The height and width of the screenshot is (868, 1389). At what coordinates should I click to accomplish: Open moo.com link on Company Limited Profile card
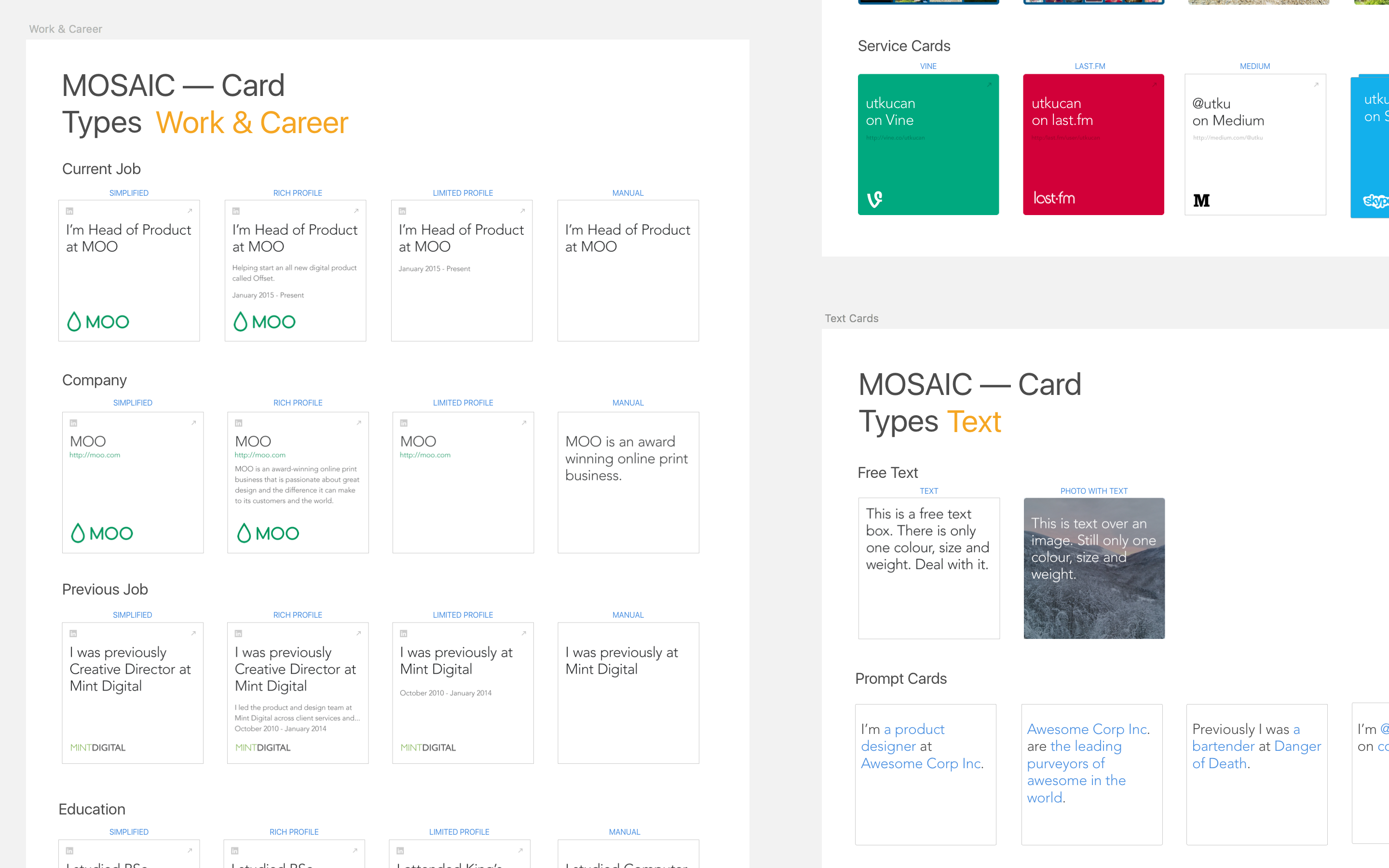tap(425, 455)
